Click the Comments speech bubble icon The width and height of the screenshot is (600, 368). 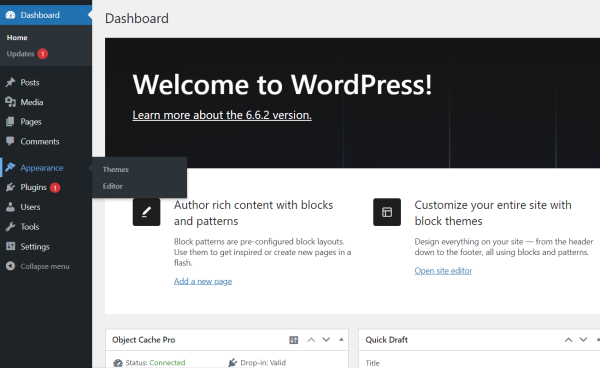(10, 141)
